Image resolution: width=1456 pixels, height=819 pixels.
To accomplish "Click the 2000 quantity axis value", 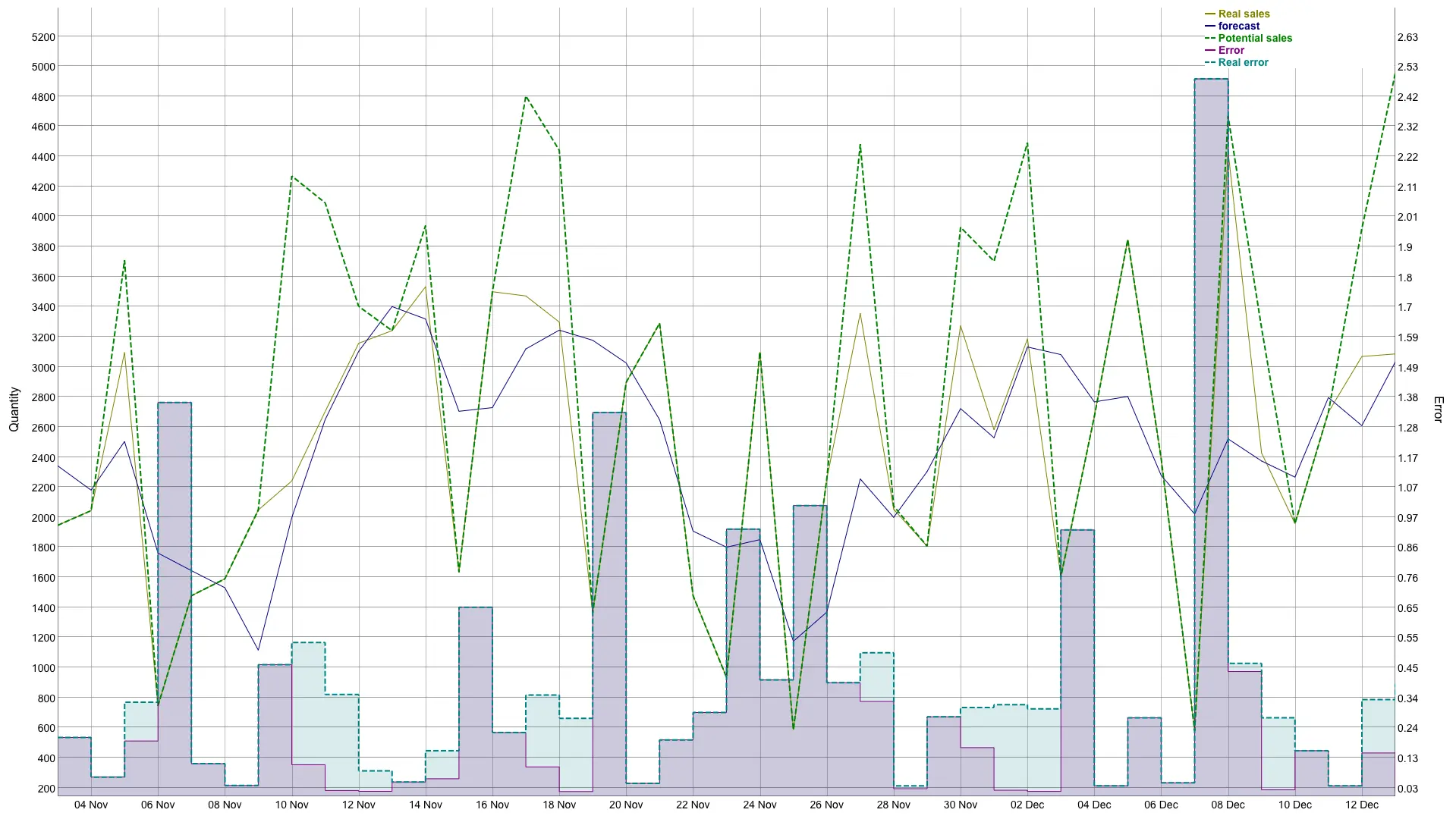I will tap(43, 518).
